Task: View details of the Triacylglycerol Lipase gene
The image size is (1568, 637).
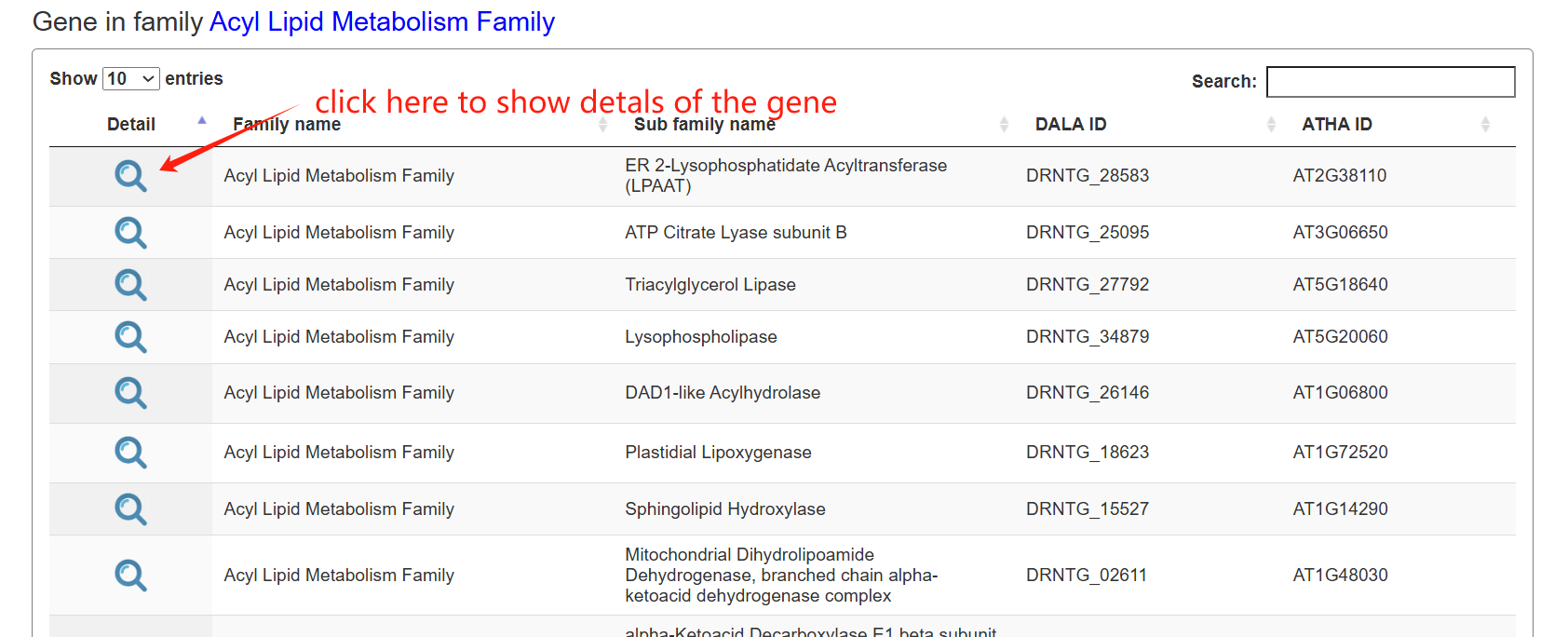Action: (x=130, y=284)
